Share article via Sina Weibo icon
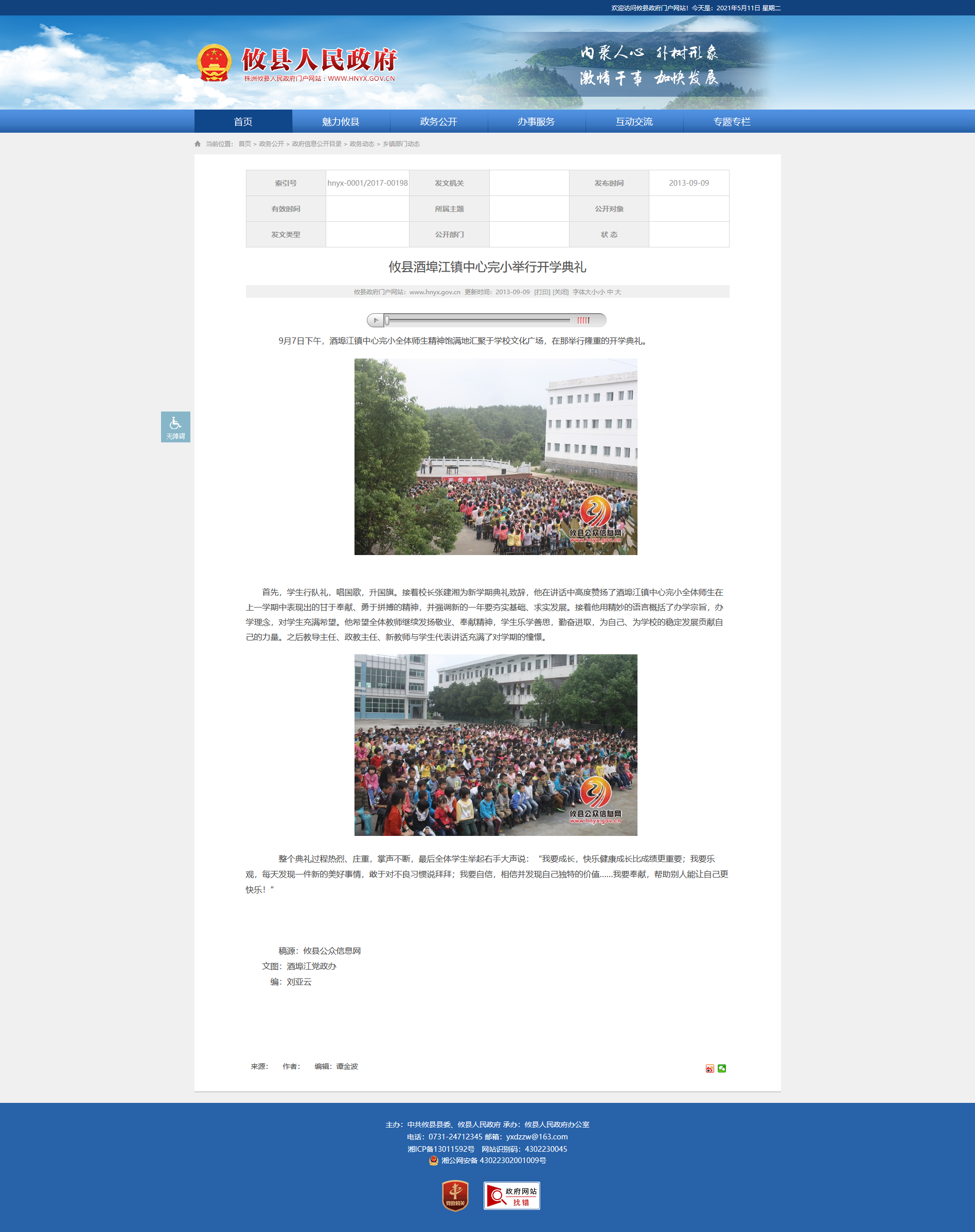The height and width of the screenshot is (1232, 975). click(x=710, y=1068)
